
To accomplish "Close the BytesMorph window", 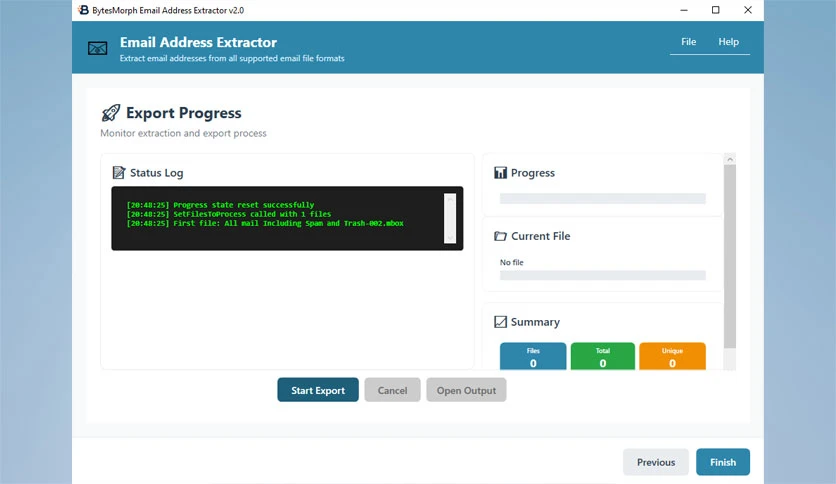I will [x=747, y=10].
